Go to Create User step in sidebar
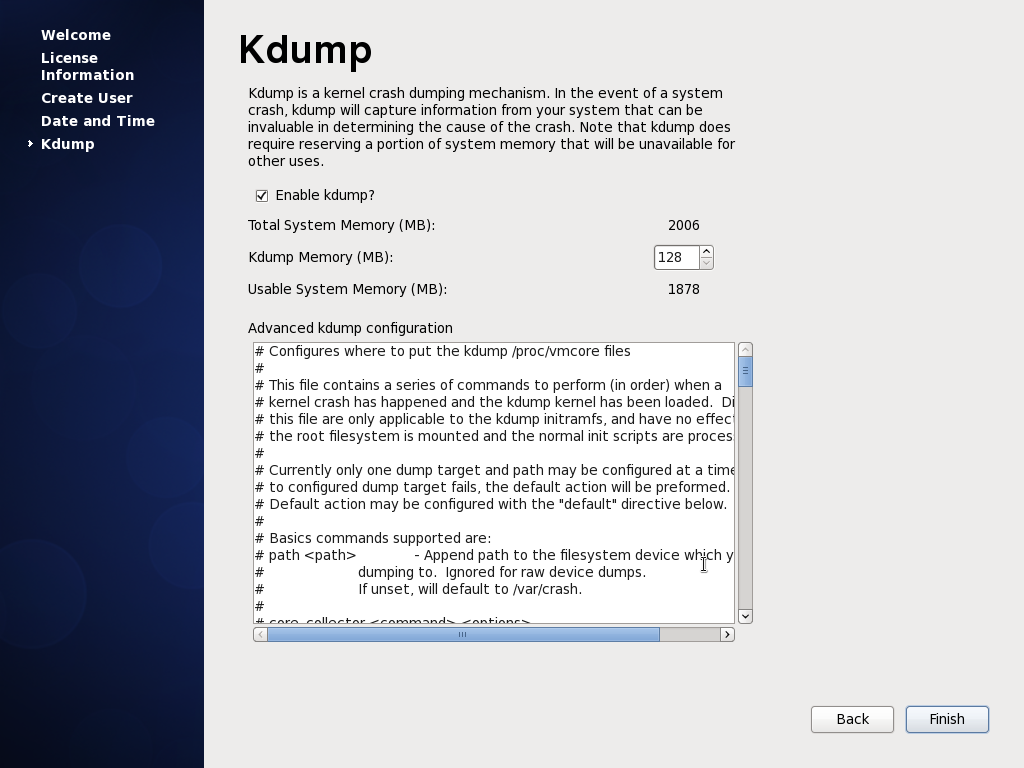 pyautogui.click(x=87, y=98)
